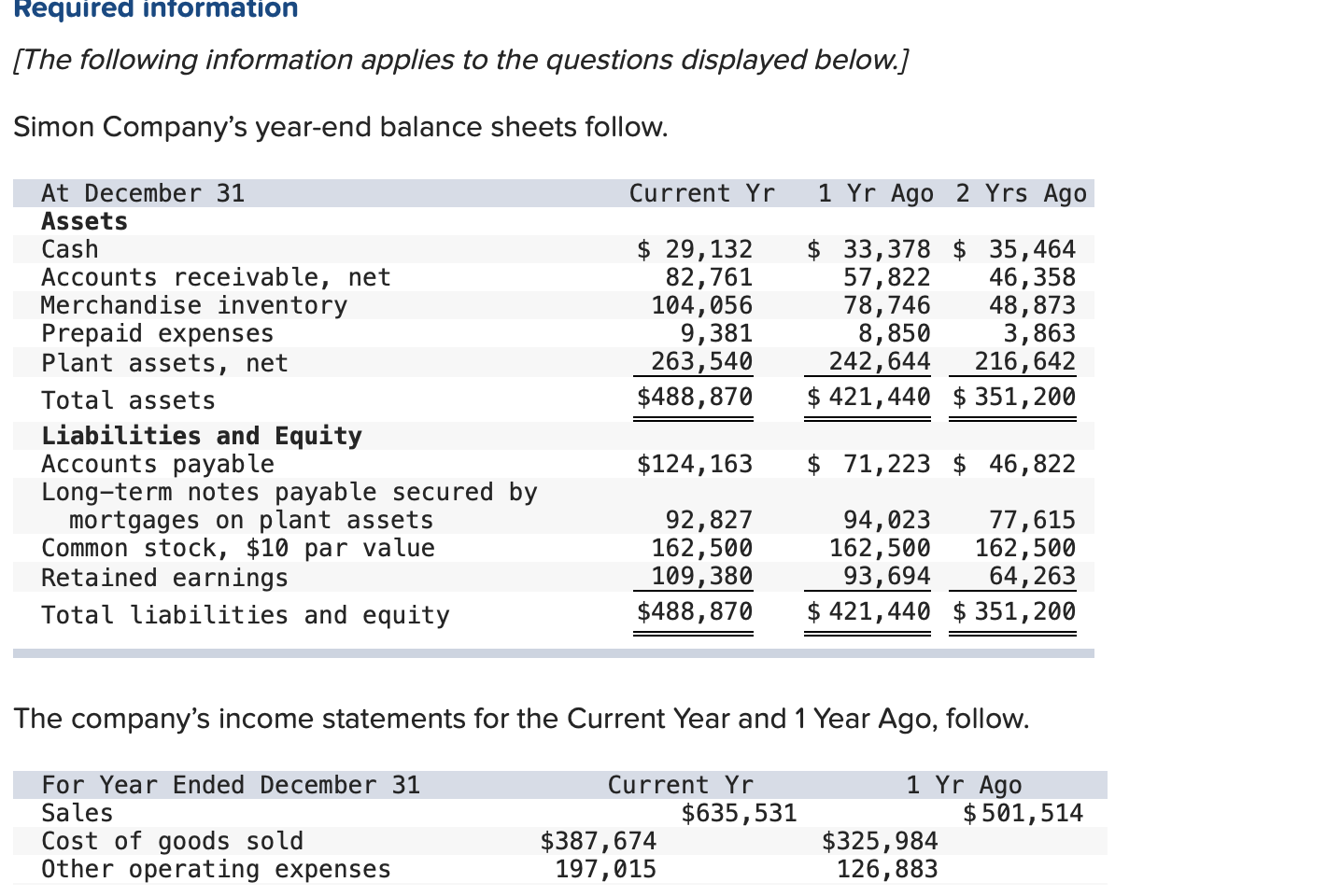Click 'Liabilities and Equity' section heading
The image size is (1341, 896).
202,436
